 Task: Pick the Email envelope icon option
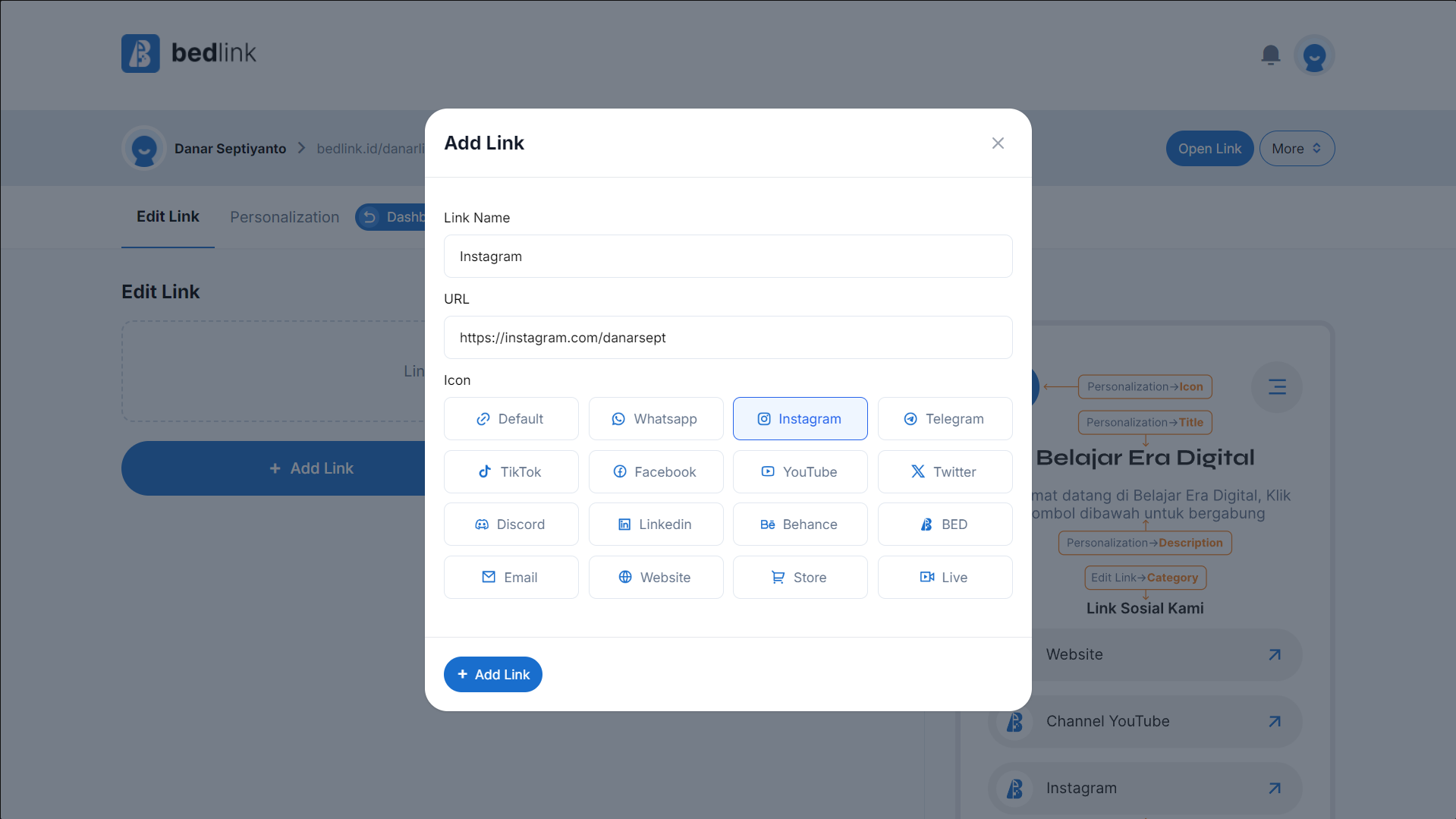pyautogui.click(x=511, y=577)
